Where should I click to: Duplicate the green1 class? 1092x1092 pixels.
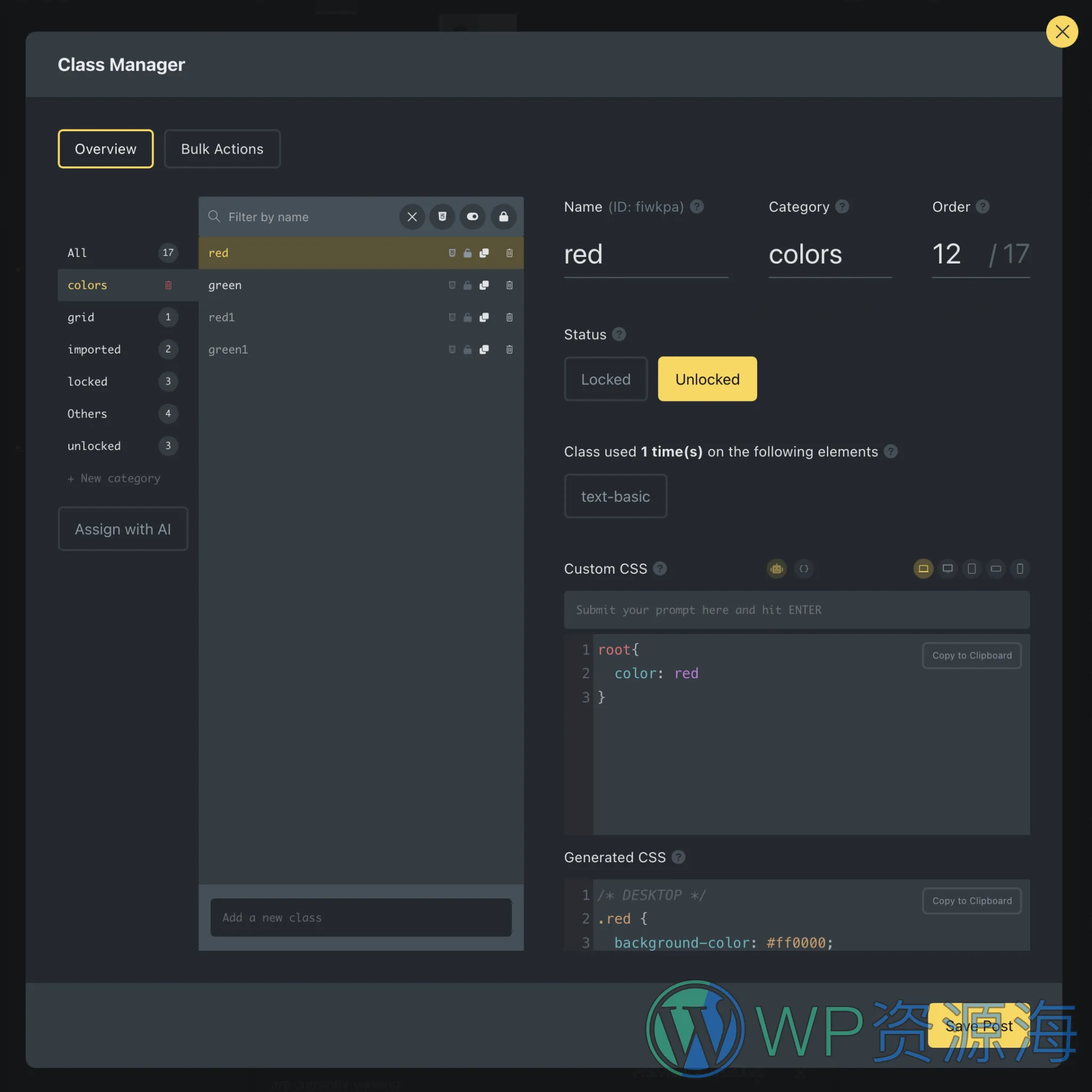coord(484,349)
